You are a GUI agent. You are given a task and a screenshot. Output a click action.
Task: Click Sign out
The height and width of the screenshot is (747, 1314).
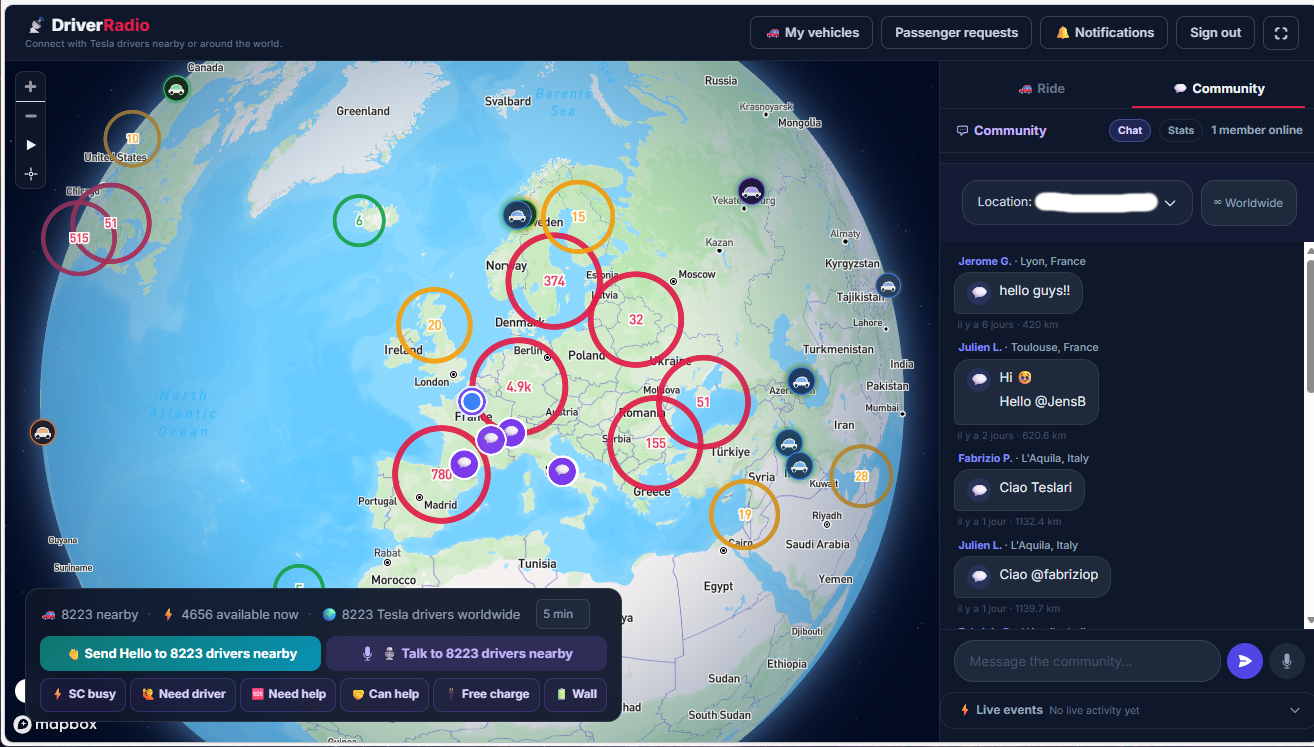click(x=1215, y=33)
